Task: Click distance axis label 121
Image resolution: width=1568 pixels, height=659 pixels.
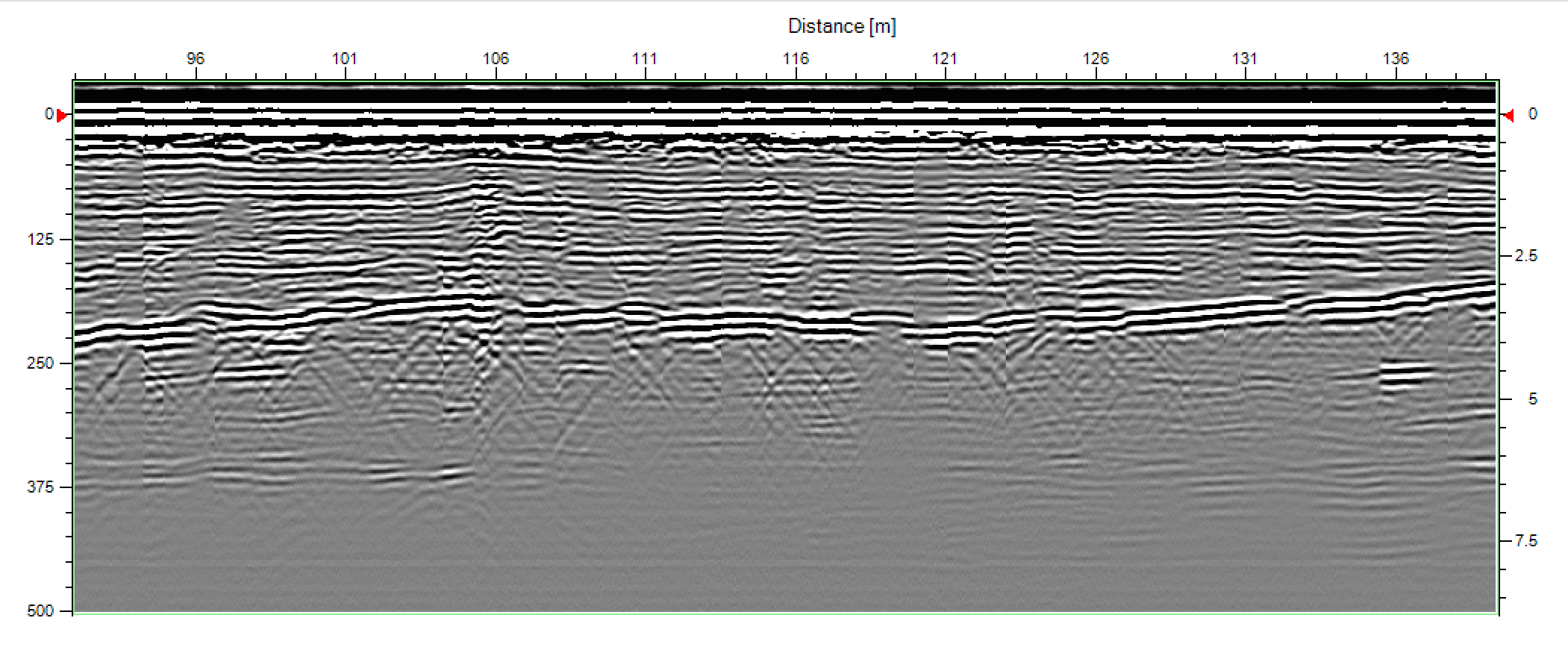Action: [945, 58]
